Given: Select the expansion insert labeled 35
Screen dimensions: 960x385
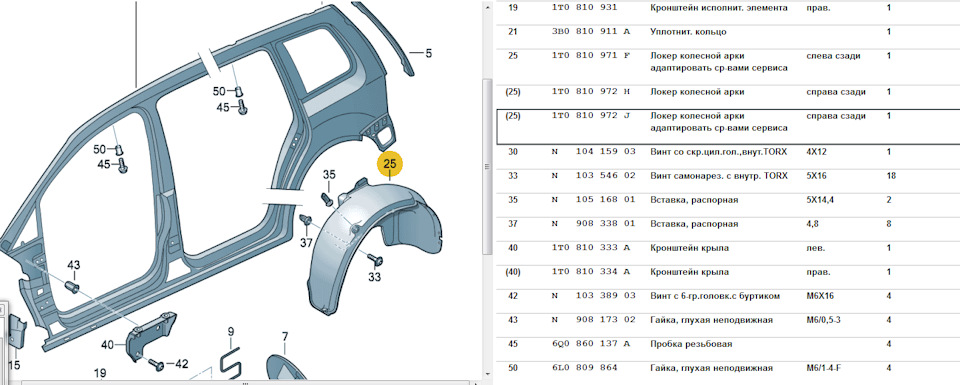Looking at the screenshot, I should 326,198.
